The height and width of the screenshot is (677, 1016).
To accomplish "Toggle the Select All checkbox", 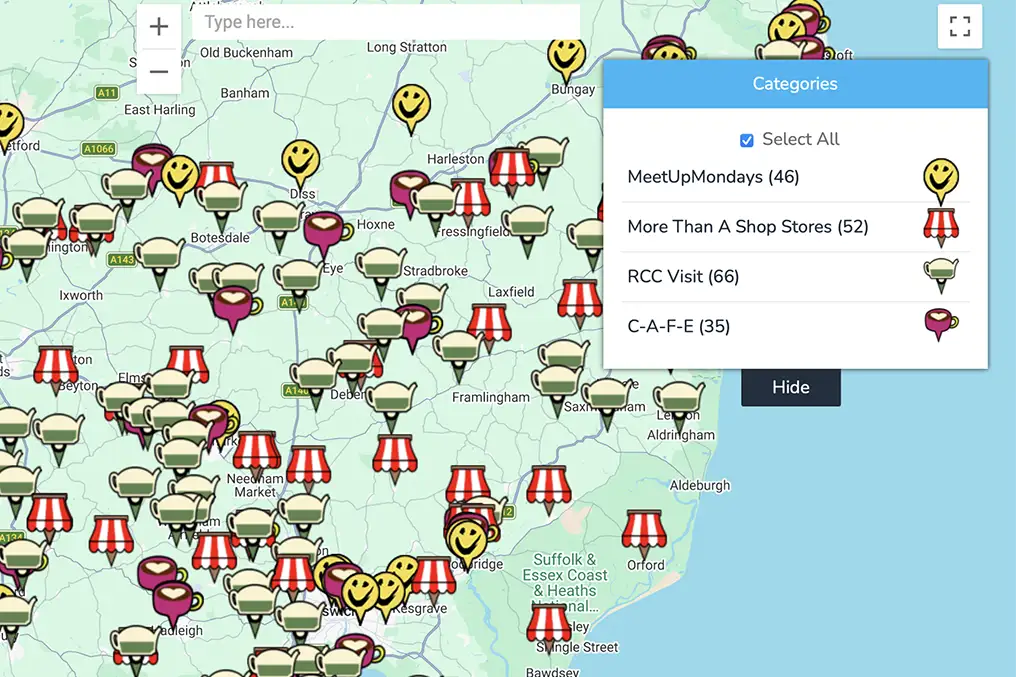I will [746, 140].
